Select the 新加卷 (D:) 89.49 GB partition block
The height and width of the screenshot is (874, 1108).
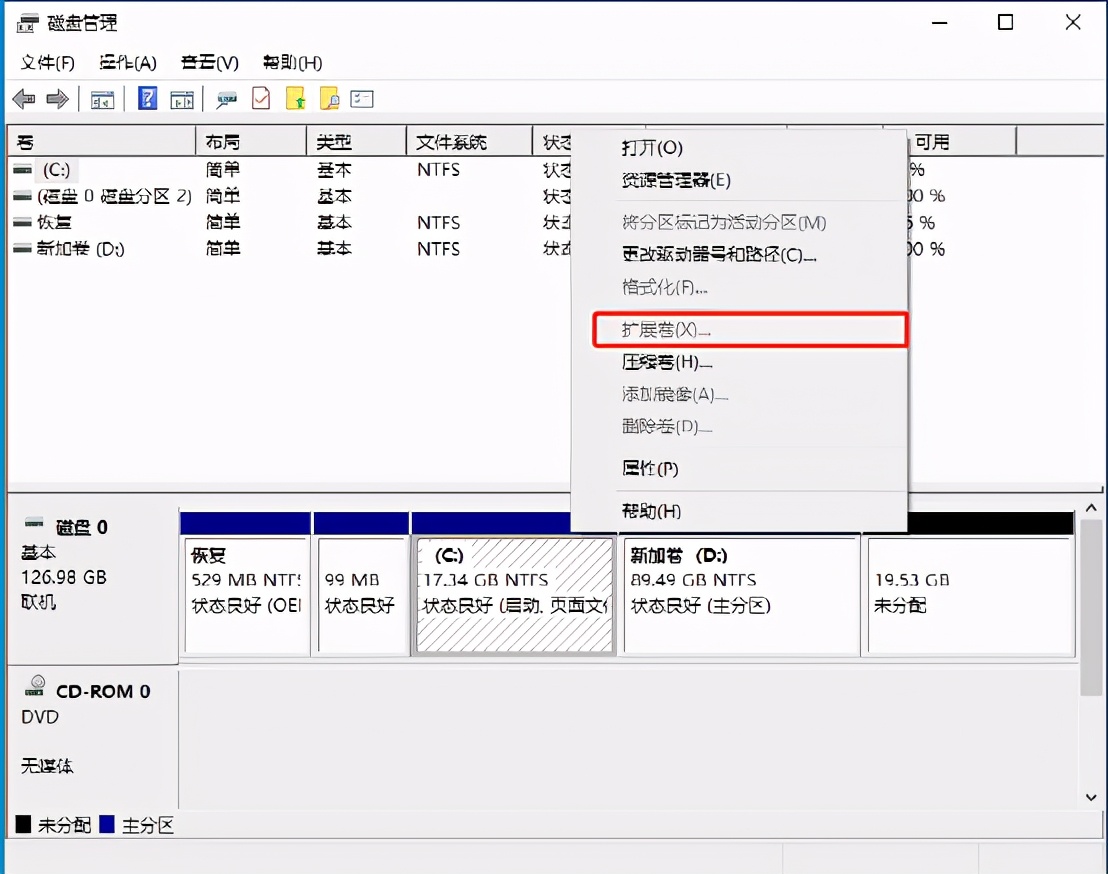pyautogui.click(x=741, y=595)
